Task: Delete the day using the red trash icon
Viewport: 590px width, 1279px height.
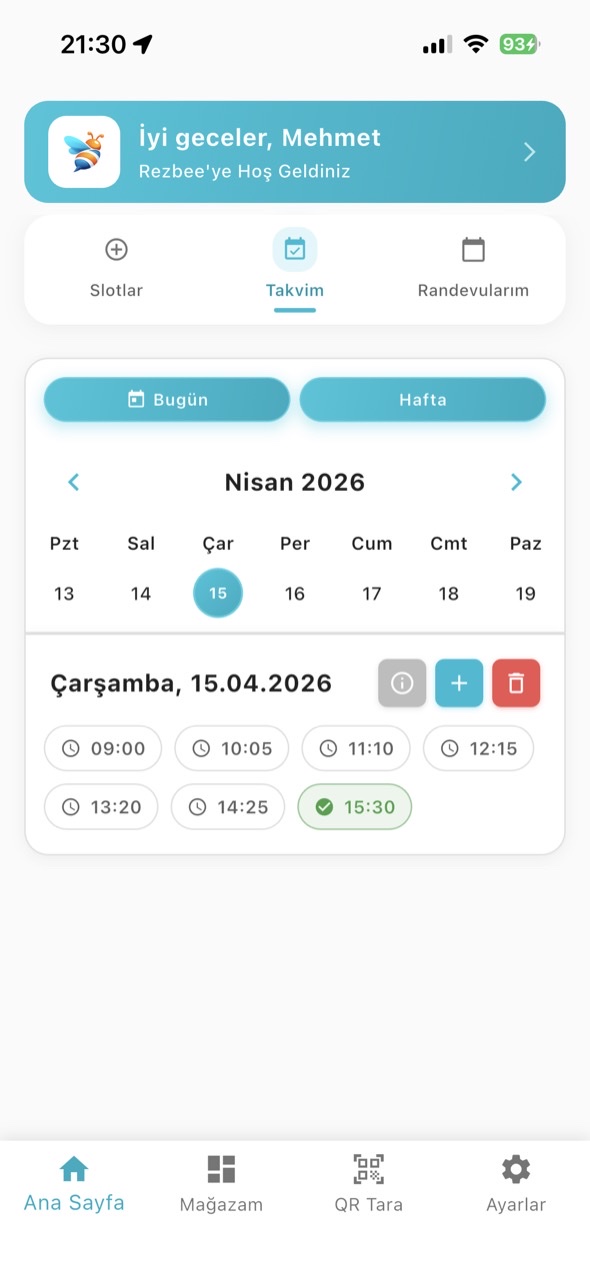Action: coord(517,683)
